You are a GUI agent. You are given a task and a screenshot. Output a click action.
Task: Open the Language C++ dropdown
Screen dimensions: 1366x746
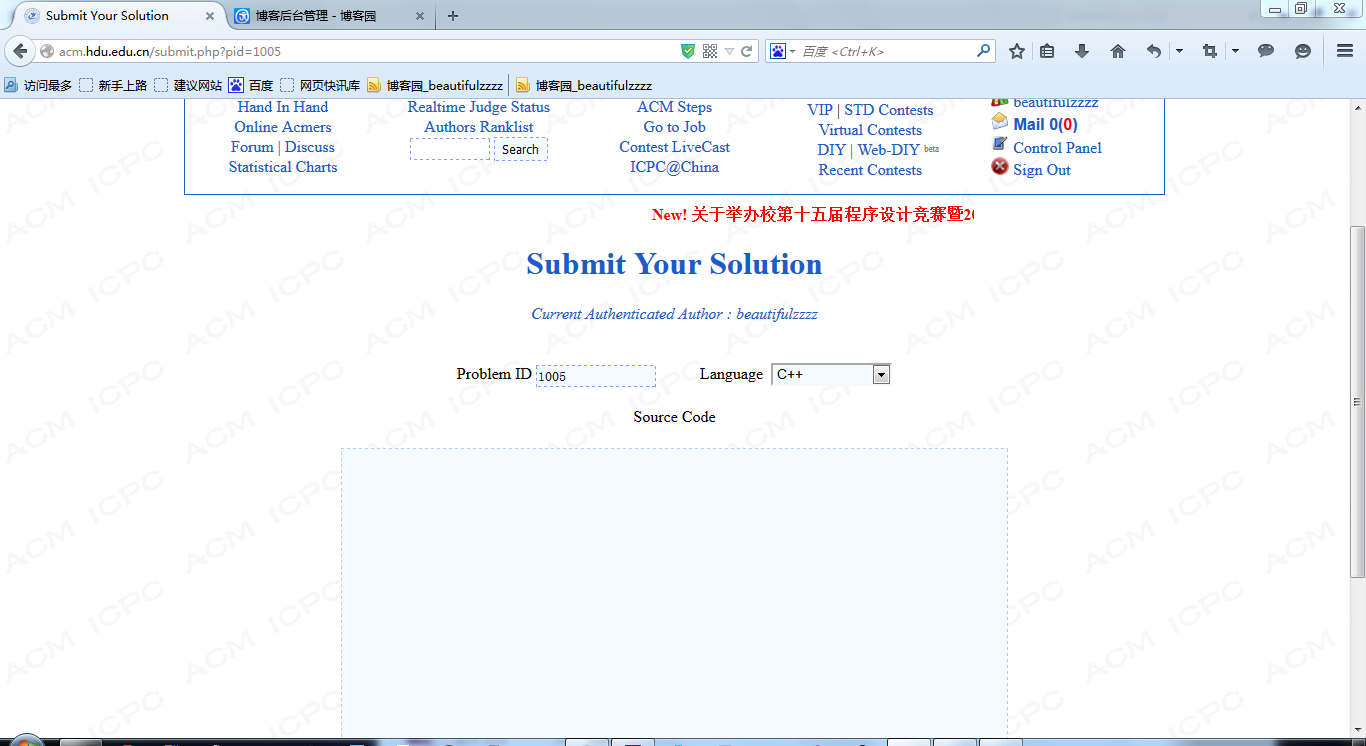[x=831, y=374]
